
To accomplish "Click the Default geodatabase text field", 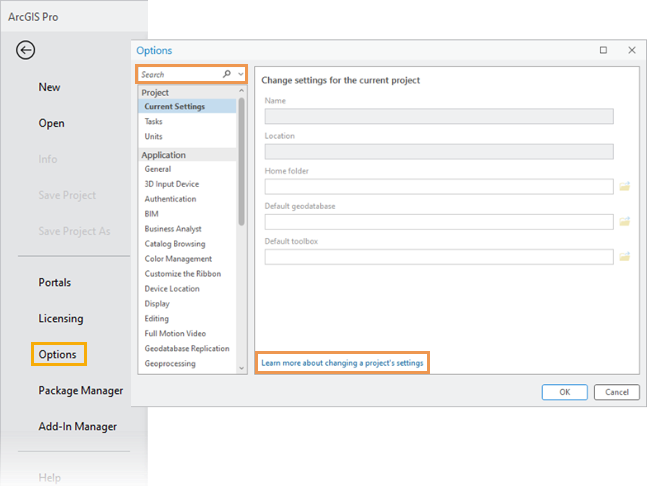I will pyautogui.click(x=439, y=222).
